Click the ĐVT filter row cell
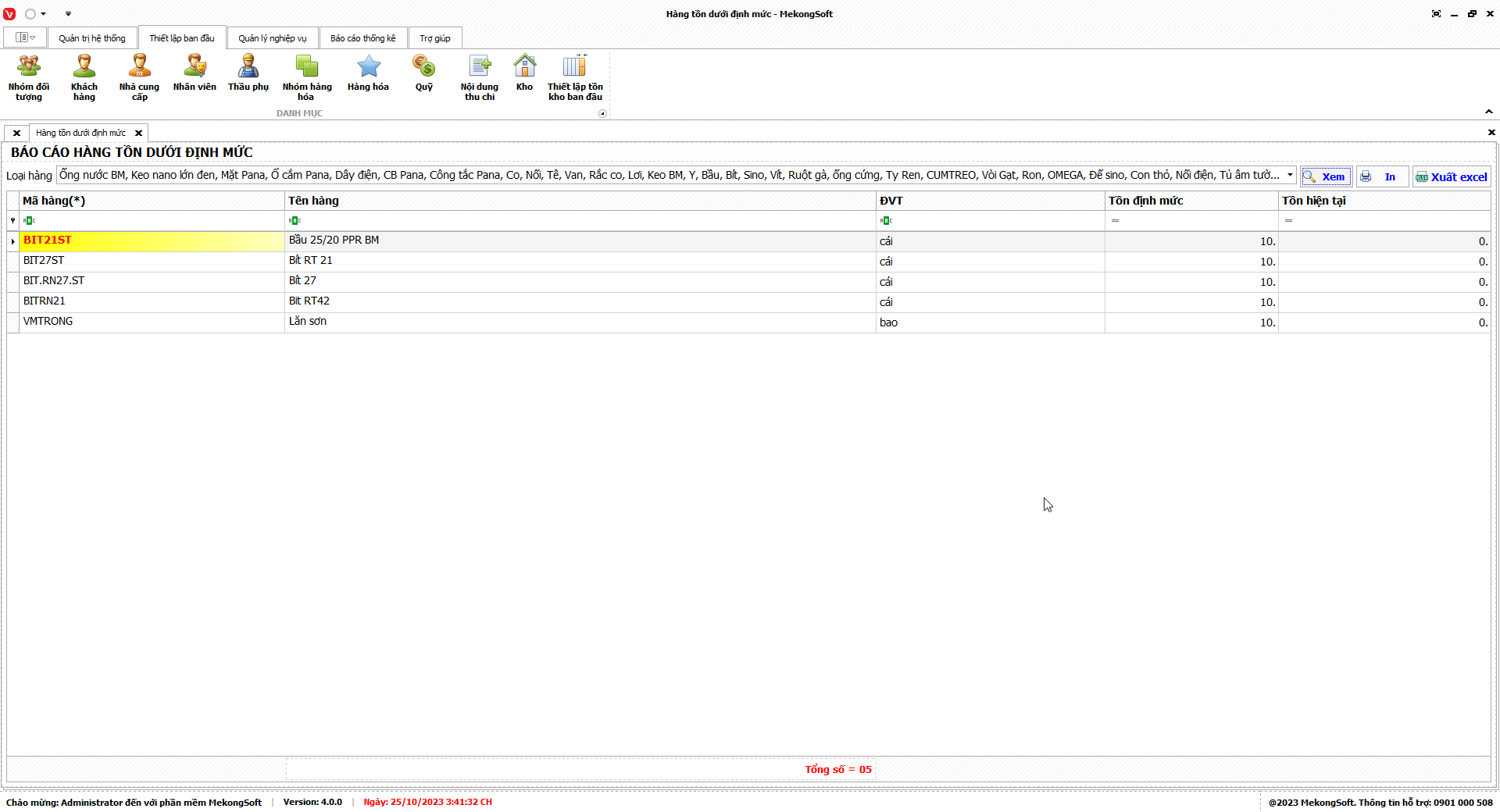The image size is (1500, 812). pyautogui.click(x=990, y=221)
